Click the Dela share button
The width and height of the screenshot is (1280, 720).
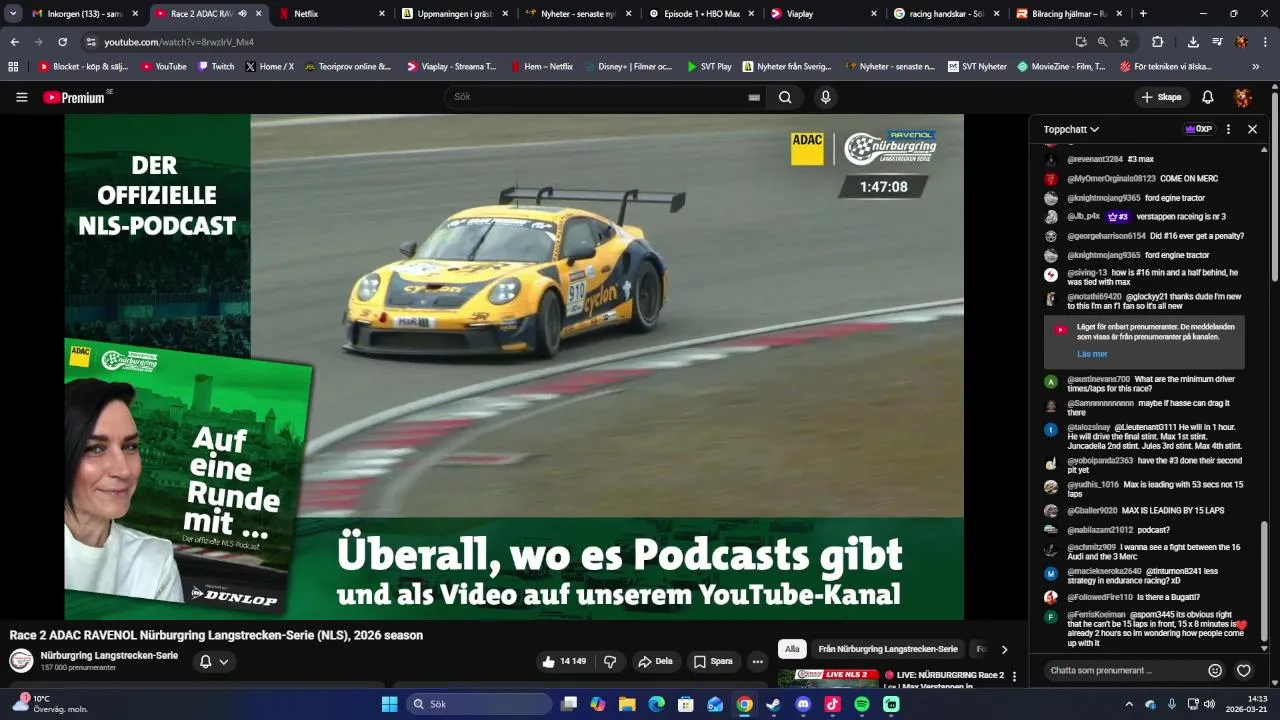point(656,661)
